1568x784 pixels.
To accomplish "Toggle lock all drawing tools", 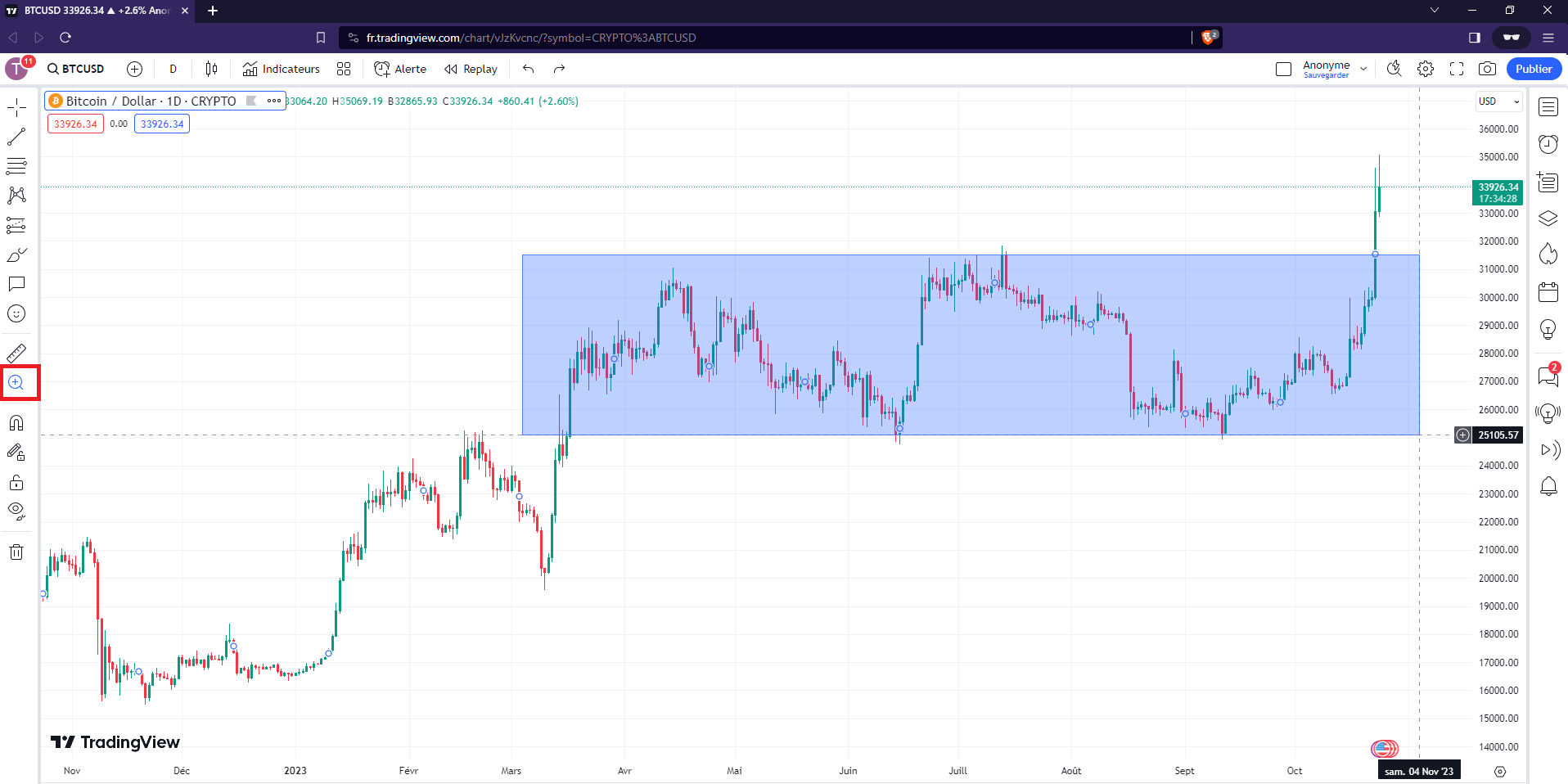I will [16, 482].
